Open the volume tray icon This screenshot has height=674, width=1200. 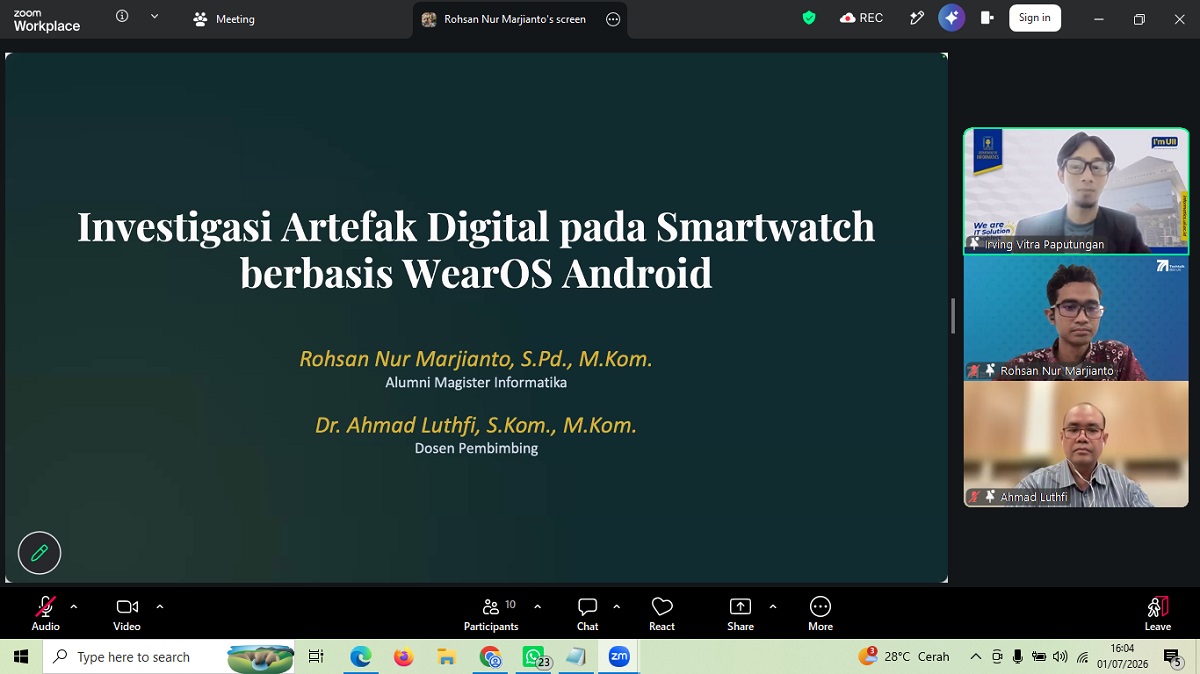[1060, 657]
